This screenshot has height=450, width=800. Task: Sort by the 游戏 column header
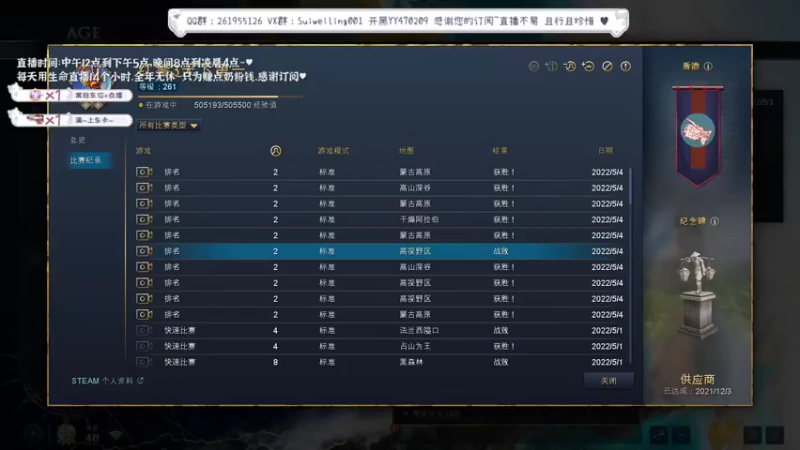point(143,151)
